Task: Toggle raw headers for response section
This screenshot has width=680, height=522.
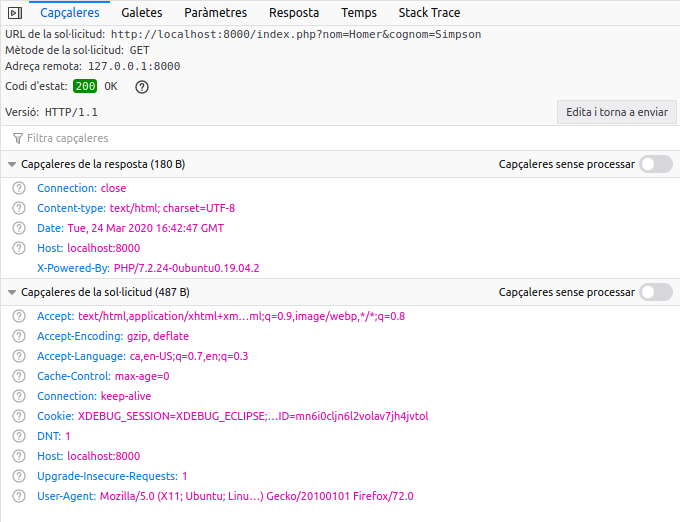Action: point(656,164)
